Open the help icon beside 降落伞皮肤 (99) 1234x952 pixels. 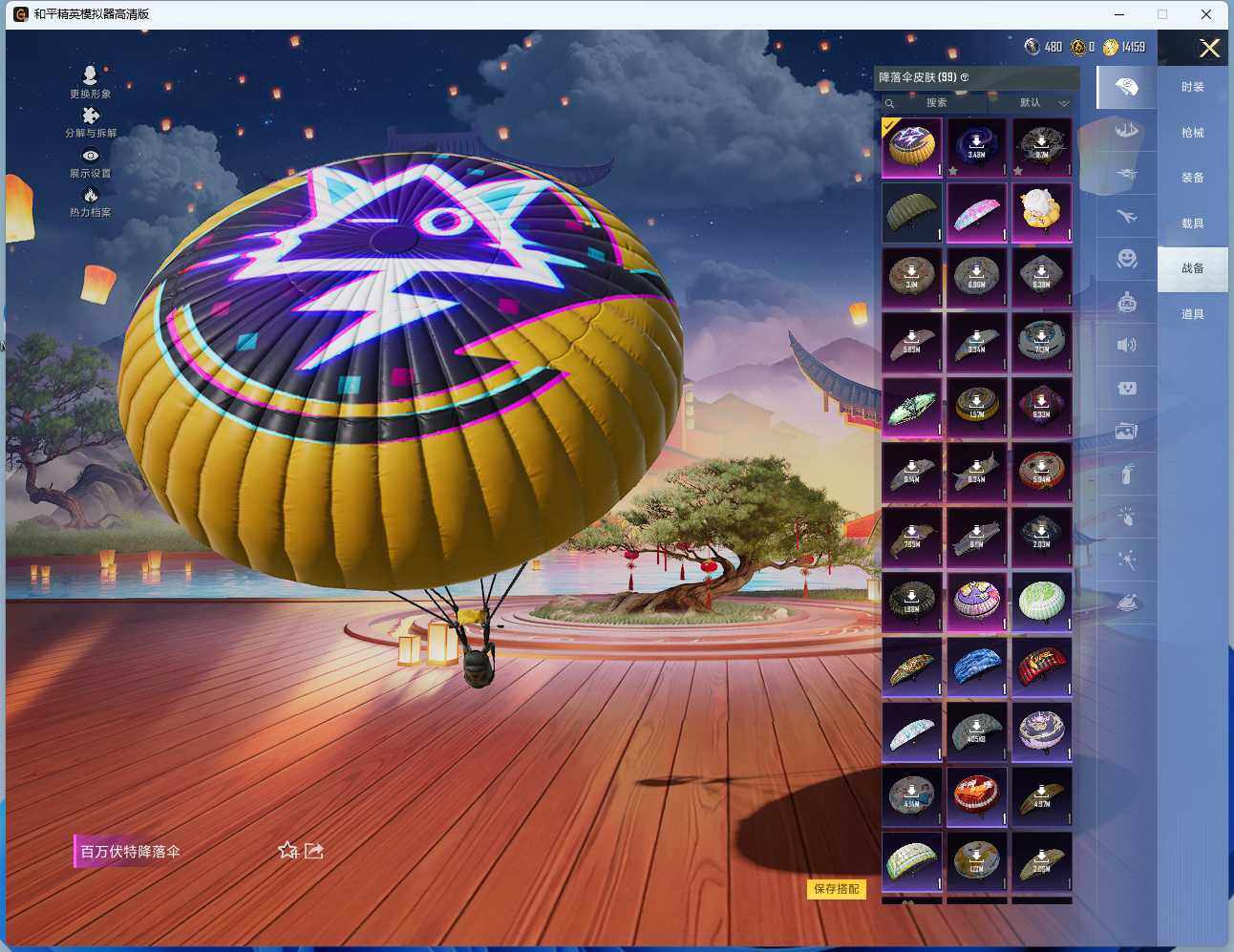coord(965,77)
